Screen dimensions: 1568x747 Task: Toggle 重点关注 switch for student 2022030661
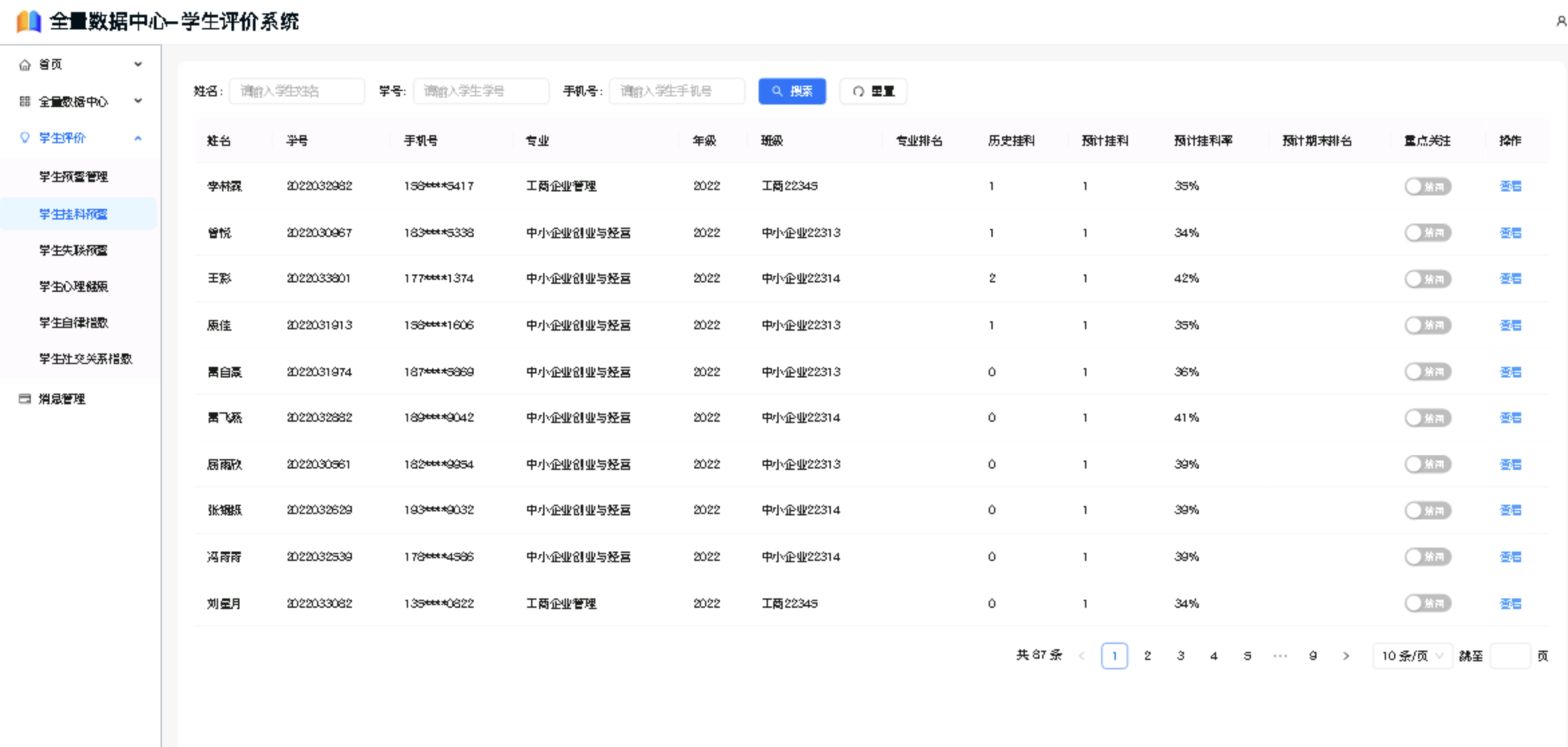[1428, 464]
